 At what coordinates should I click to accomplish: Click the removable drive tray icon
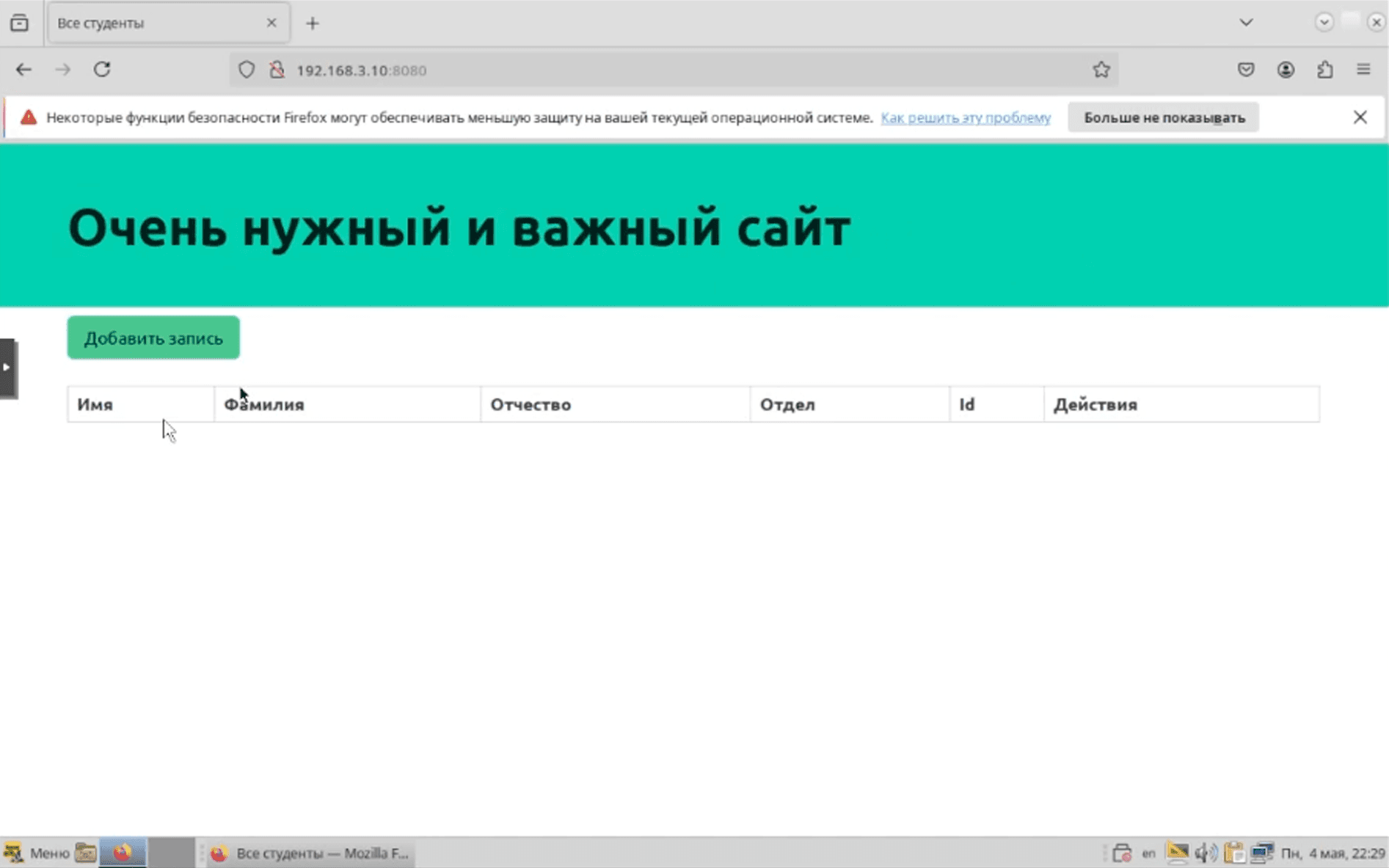click(x=1121, y=853)
